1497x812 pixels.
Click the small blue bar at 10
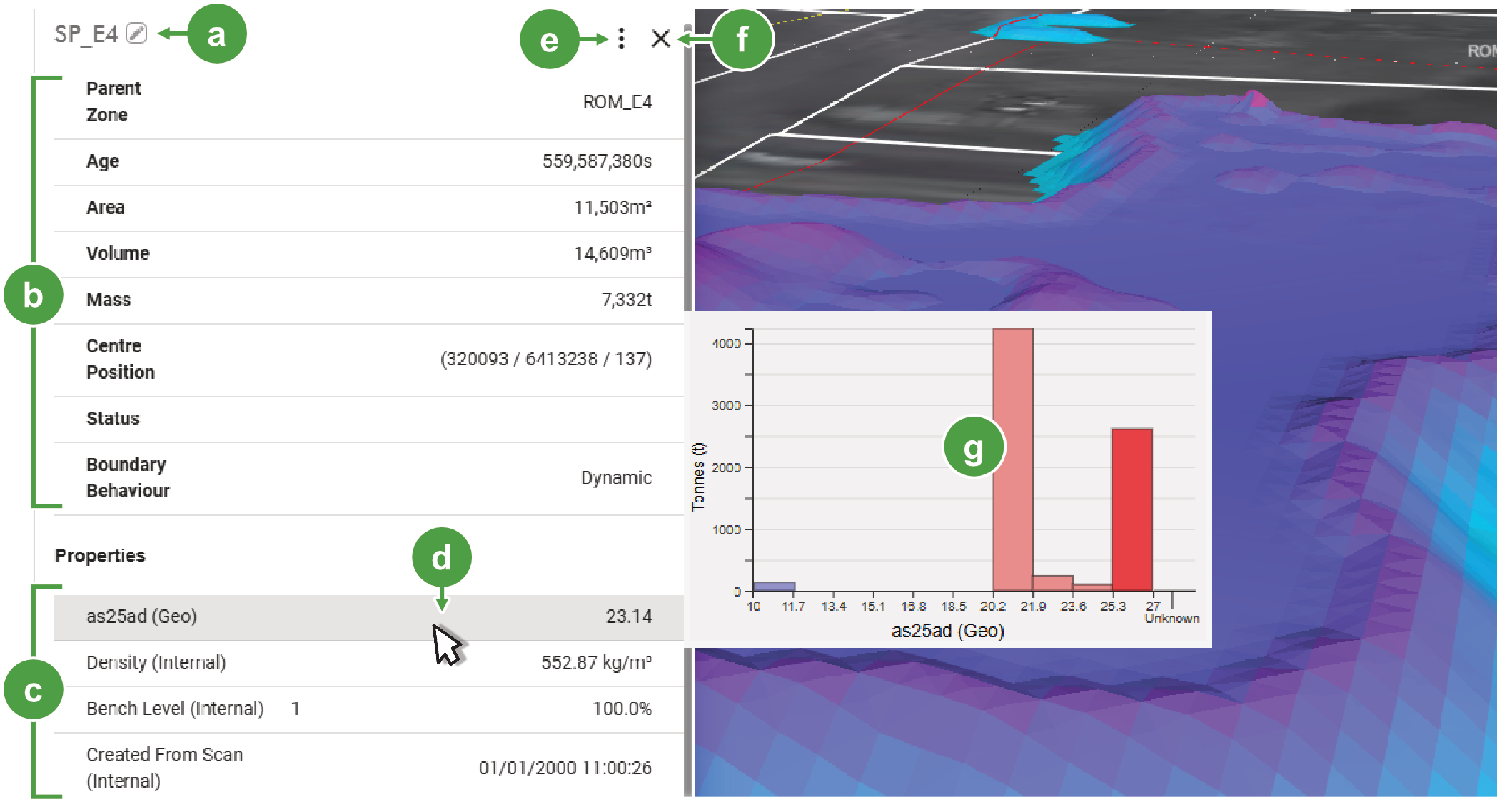774,587
